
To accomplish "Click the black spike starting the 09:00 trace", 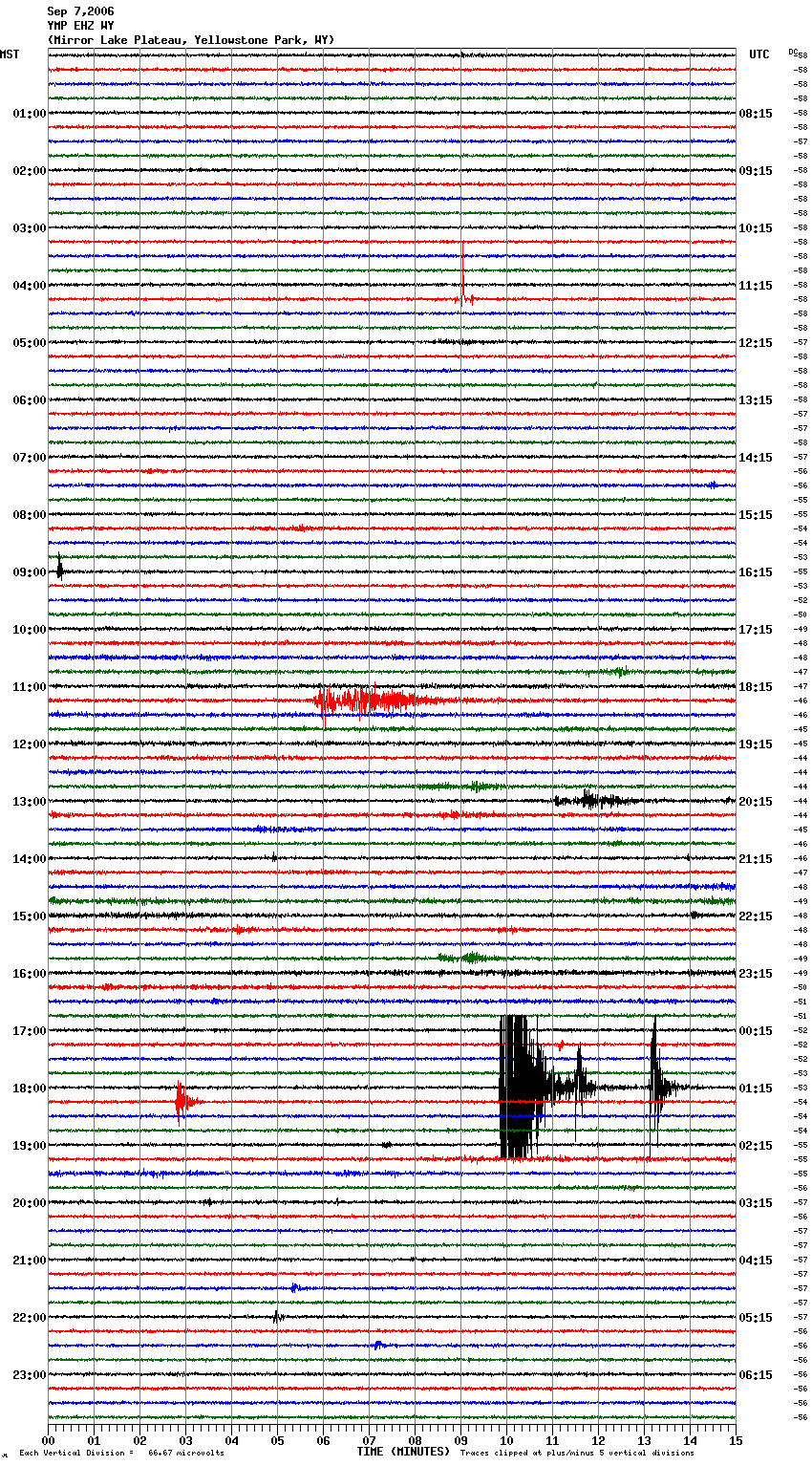I will point(59,567).
